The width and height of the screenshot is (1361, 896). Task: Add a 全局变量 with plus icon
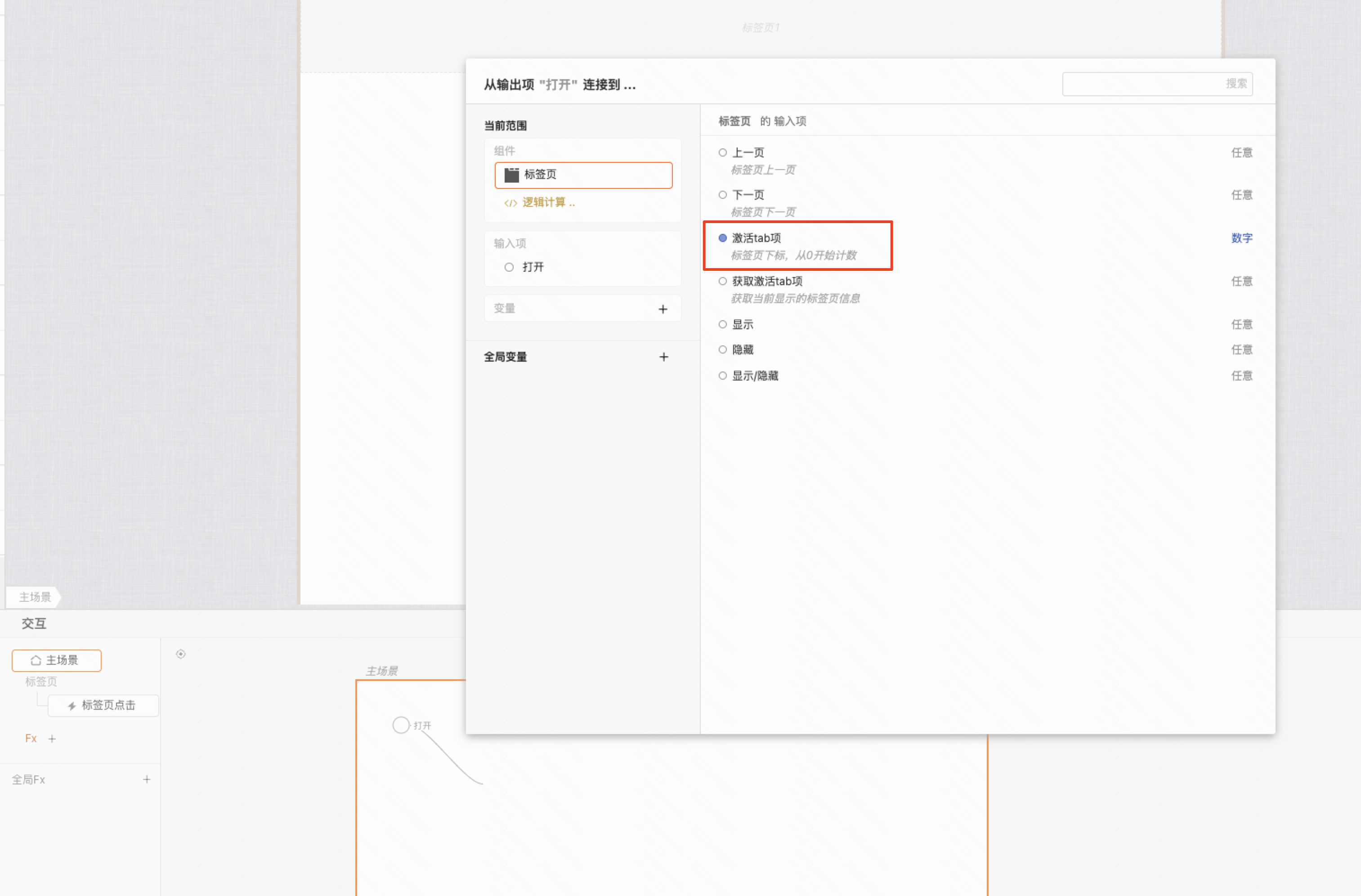[663, 357]
